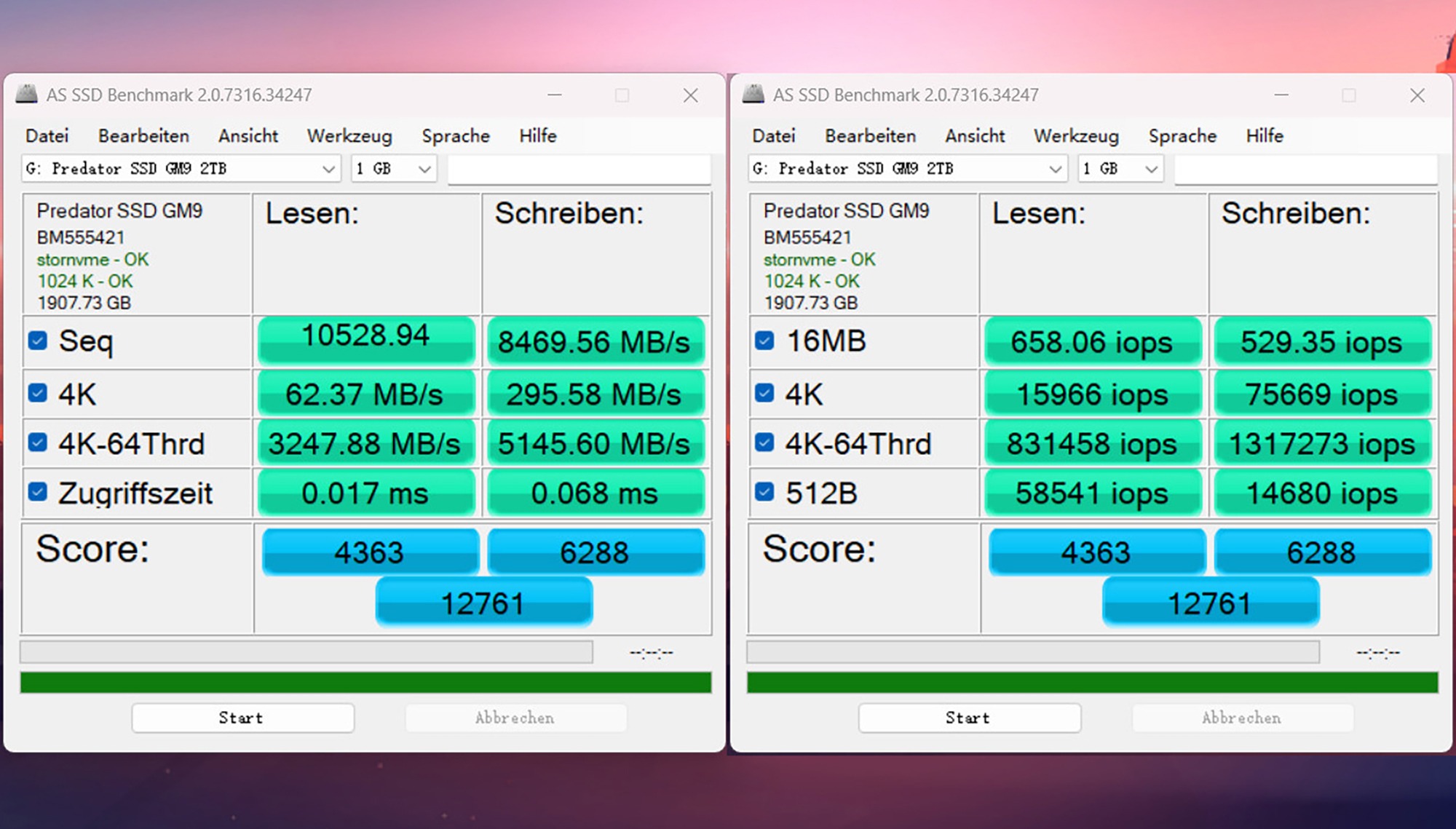This screenshot has height=829, width=1456.
Task: Uncheck the Zugriffszeit test checkbox
Action: 38,492
